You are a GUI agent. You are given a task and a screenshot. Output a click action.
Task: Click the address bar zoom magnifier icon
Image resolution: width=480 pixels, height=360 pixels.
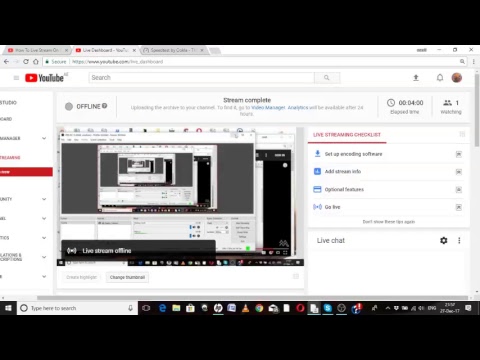tap(462, 62)
